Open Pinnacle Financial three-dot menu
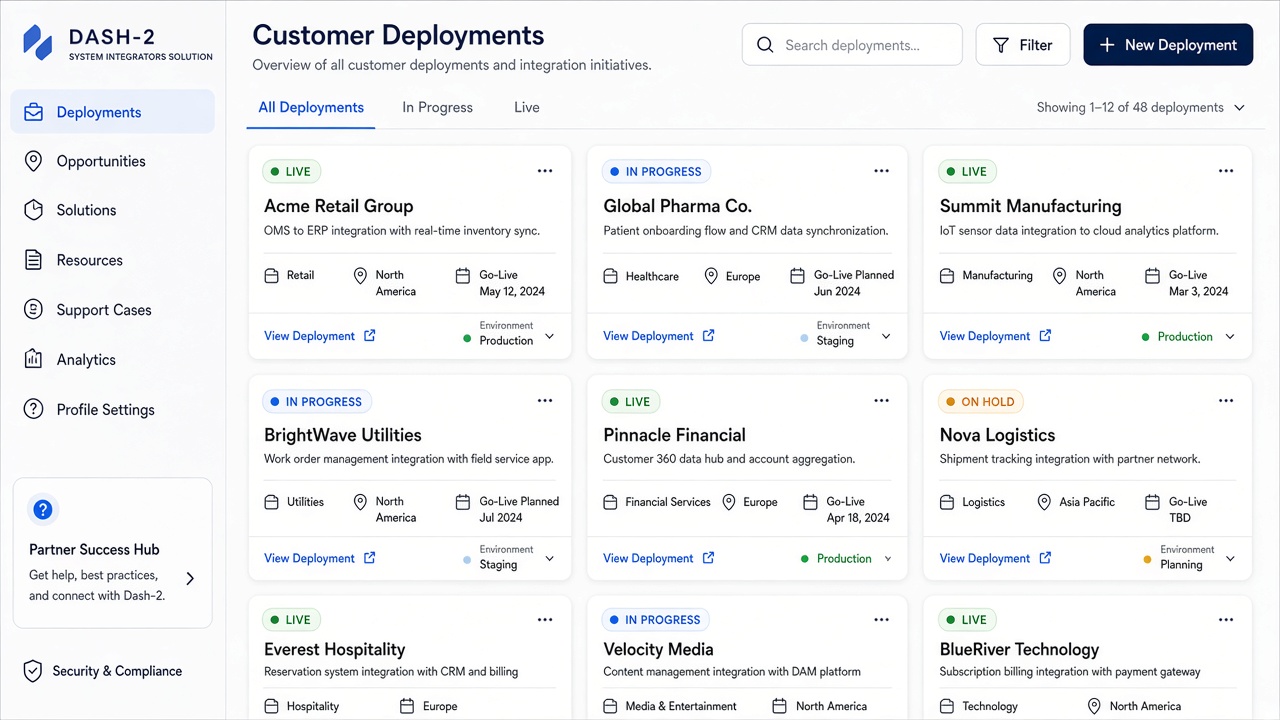Screen dimensions: 1280x720 pos(881,401)
